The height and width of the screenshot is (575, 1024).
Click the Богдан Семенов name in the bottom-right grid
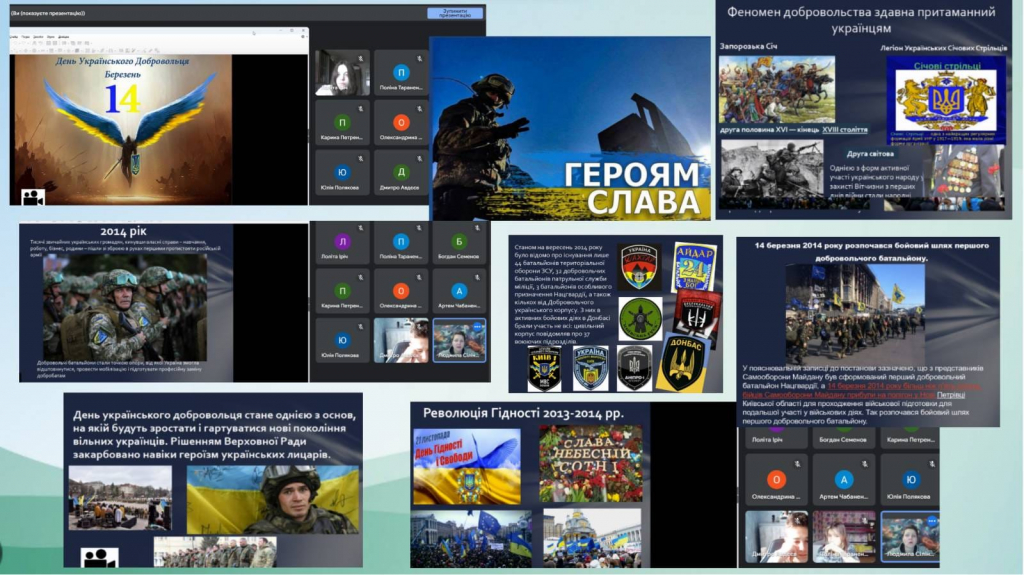coord(843,440)
